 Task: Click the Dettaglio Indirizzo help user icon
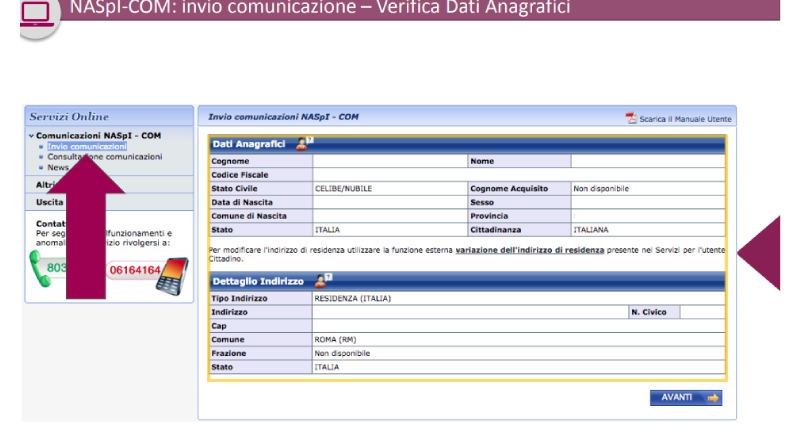point(323,280)
